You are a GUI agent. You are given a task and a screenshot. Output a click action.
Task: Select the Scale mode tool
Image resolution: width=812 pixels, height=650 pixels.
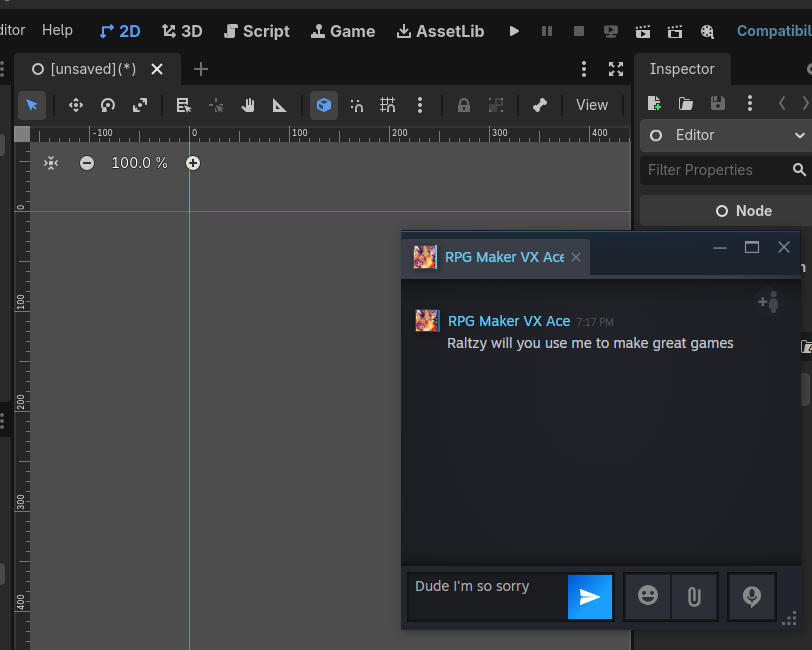coord(140,106)
